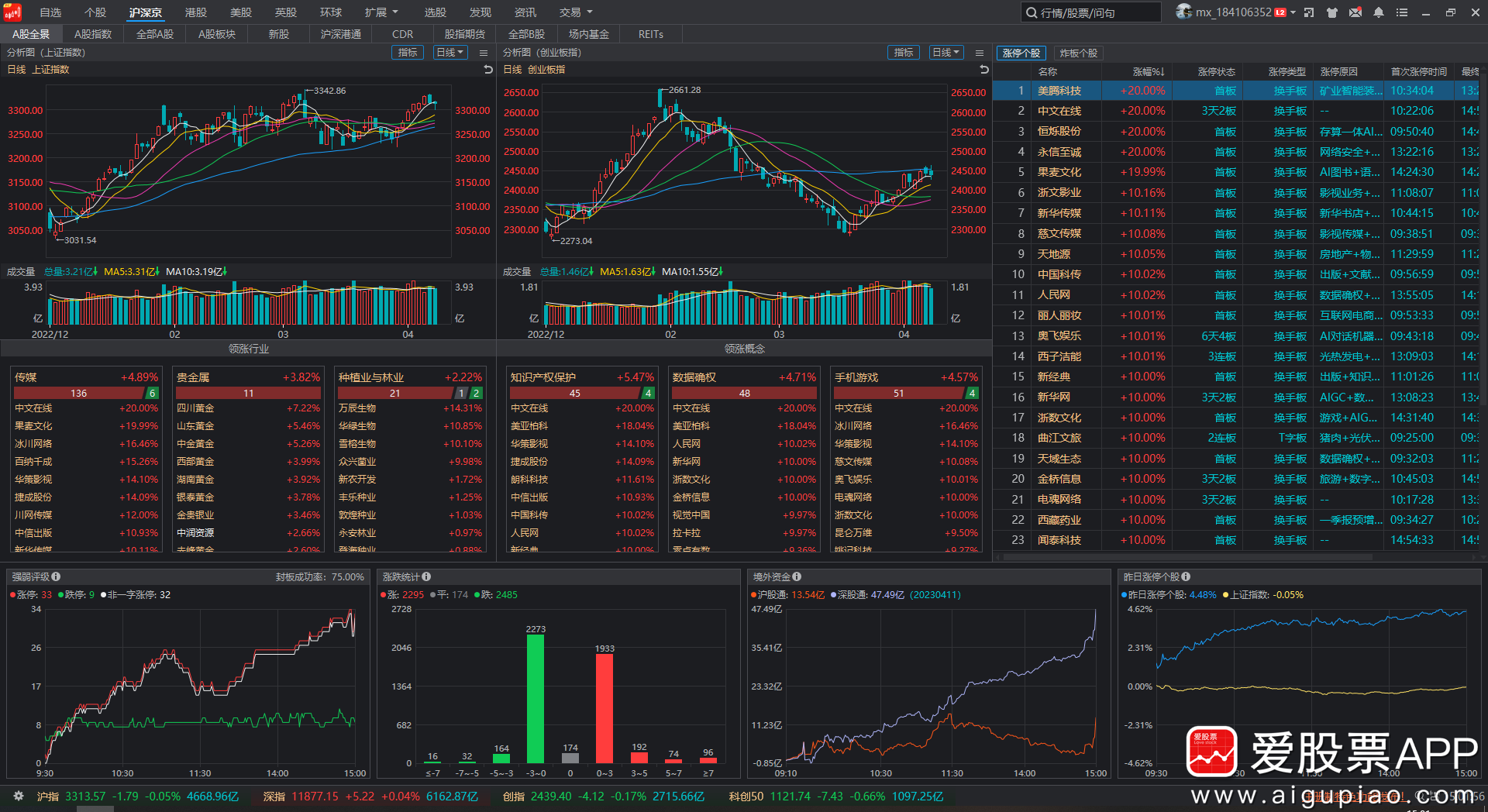
Task: Click the info icon beside 境外资金
Action: point(797,576)
